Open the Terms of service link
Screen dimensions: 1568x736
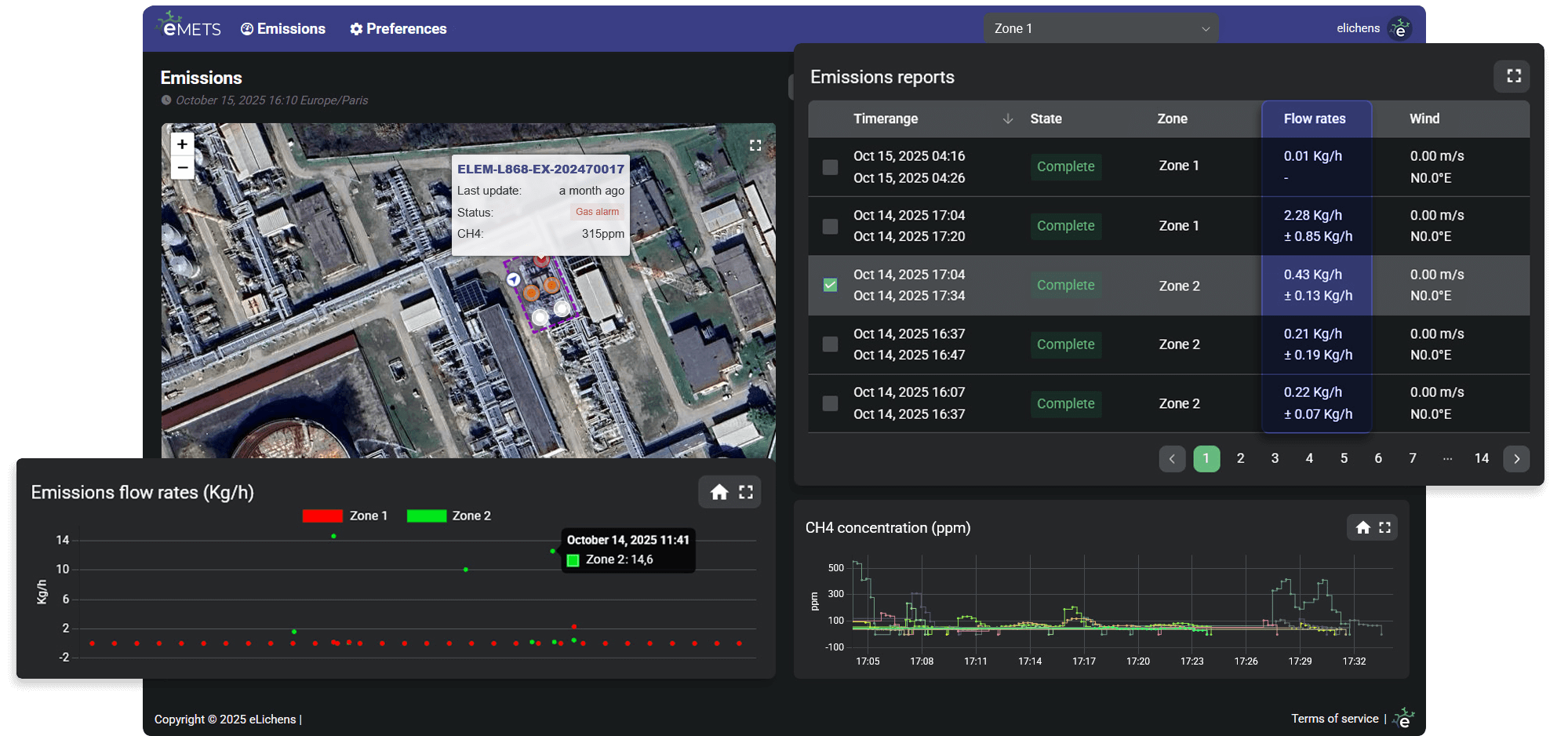click(1335, 718)
